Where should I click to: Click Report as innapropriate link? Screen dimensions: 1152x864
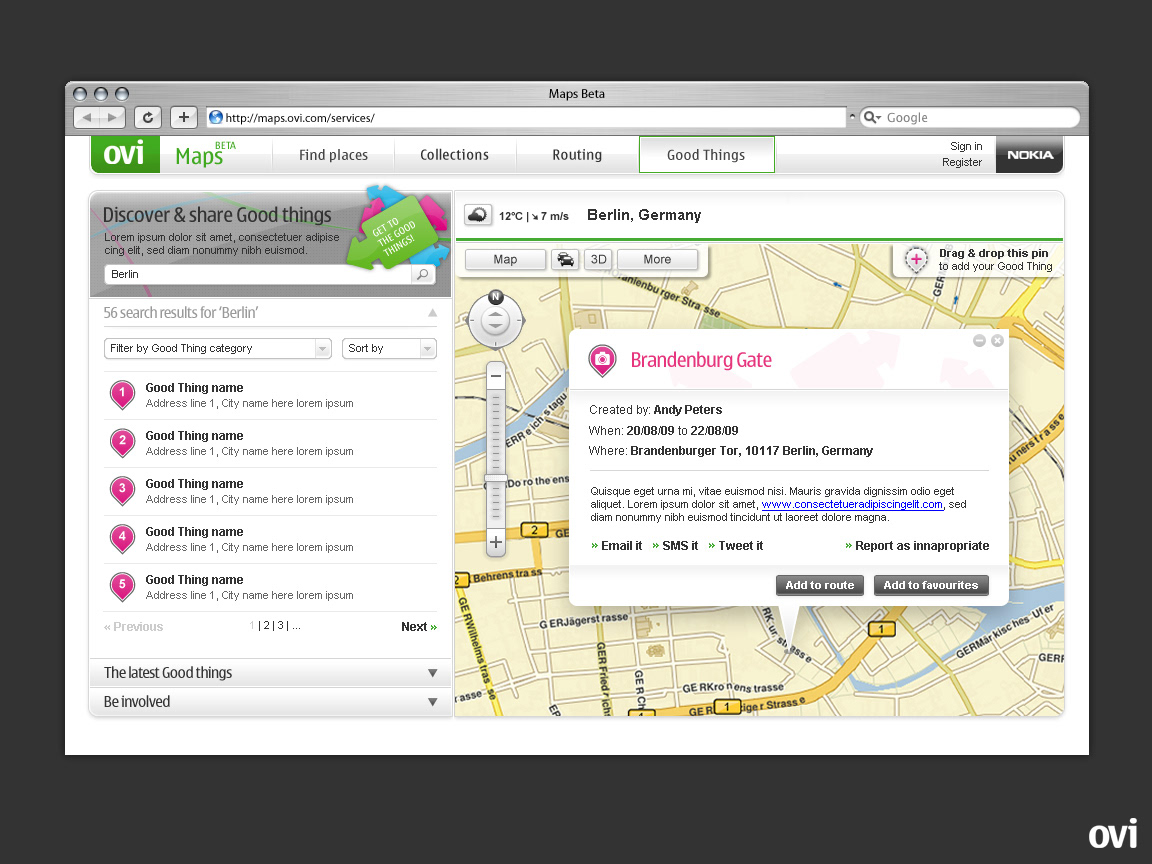pos(918,546)
